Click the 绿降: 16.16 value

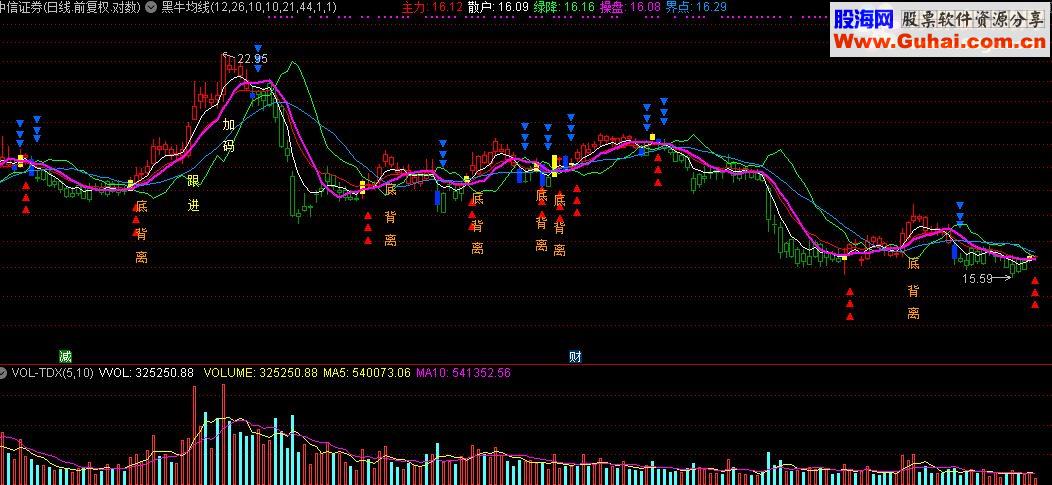[564, 7]
